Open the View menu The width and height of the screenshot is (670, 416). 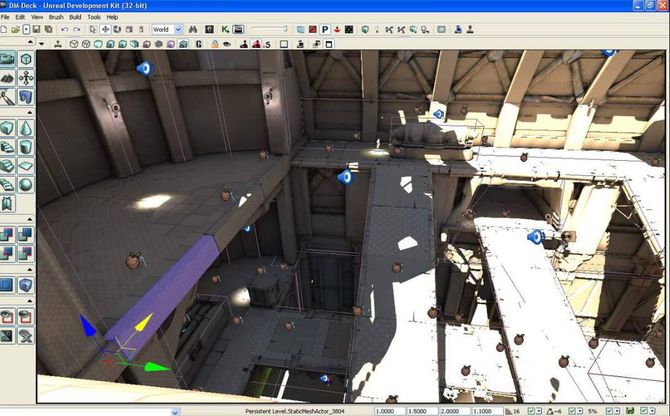(x=37, y=17)
